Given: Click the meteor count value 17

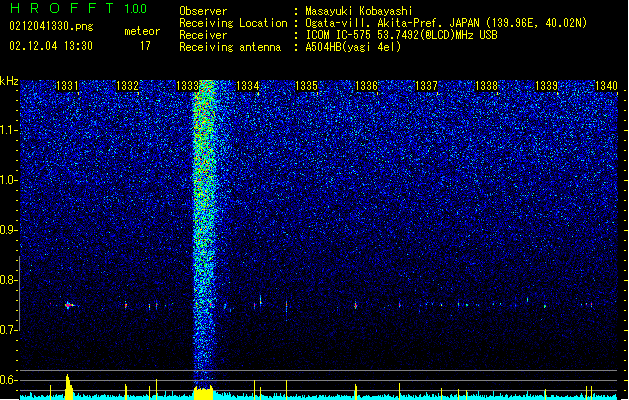Looking at the screenshot, I should [x=145, y=46].
